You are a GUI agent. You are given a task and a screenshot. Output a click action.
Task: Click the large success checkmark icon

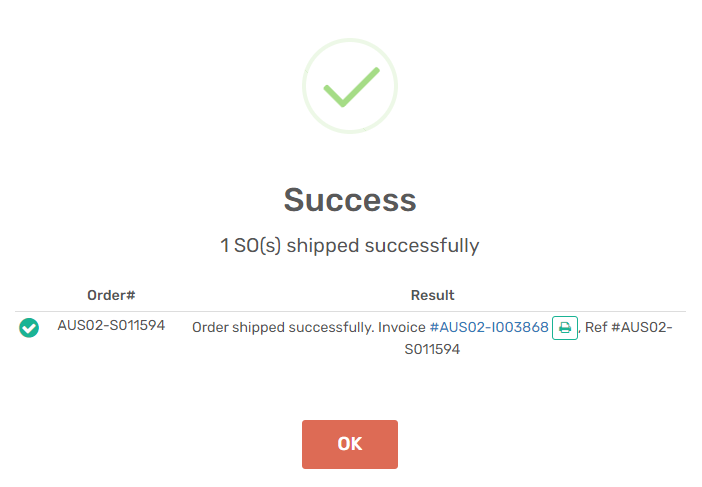pyautogui.click(x=351, y=87)
